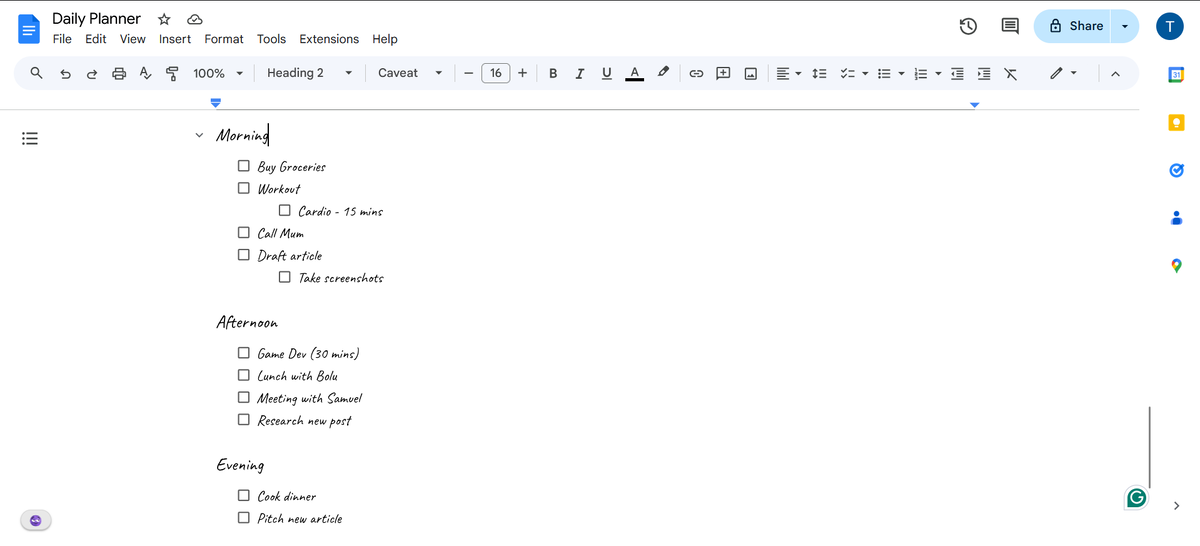The height and width of the screenshot is (546, 1200).
Task: Open the Google account avatar
Action: pyautogui.click(x=1169, y=27)
